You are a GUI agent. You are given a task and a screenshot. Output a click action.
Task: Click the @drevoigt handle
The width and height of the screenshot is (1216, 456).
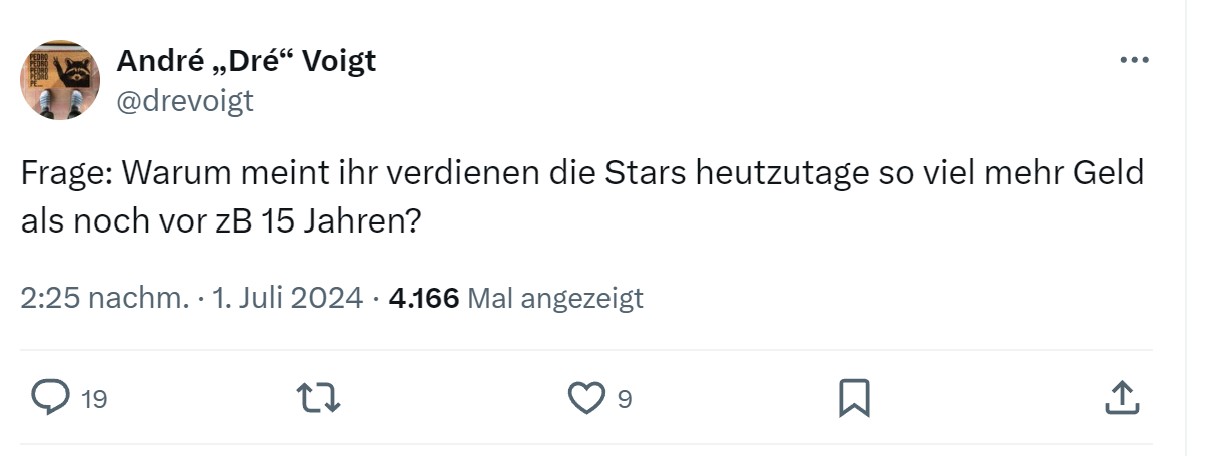(x=185, y=100)
